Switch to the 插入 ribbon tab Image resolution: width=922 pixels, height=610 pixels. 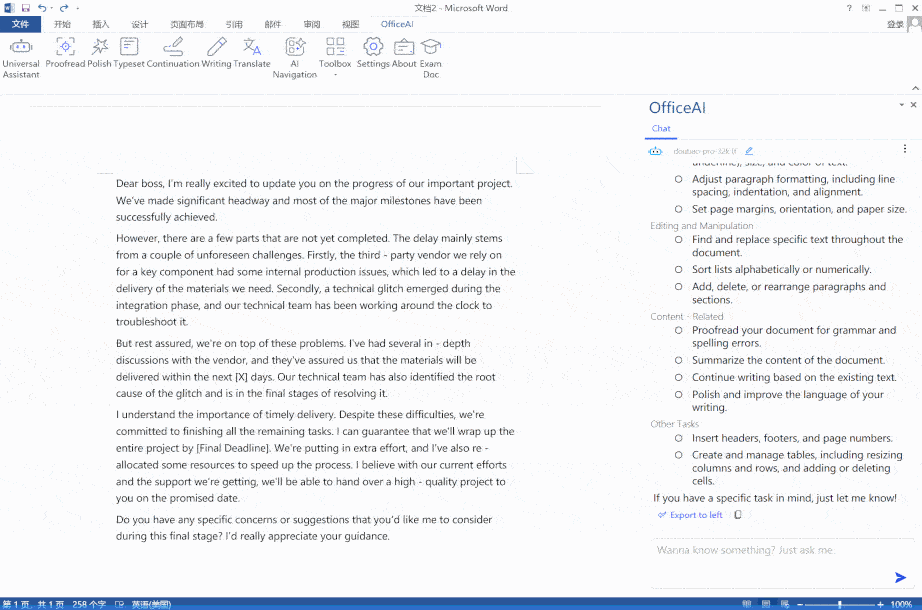[x=101, y=24]
